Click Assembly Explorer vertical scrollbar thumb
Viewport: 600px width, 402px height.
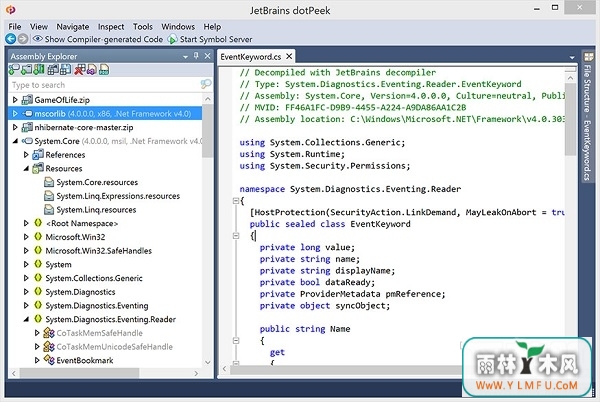(x=208, y=130)
